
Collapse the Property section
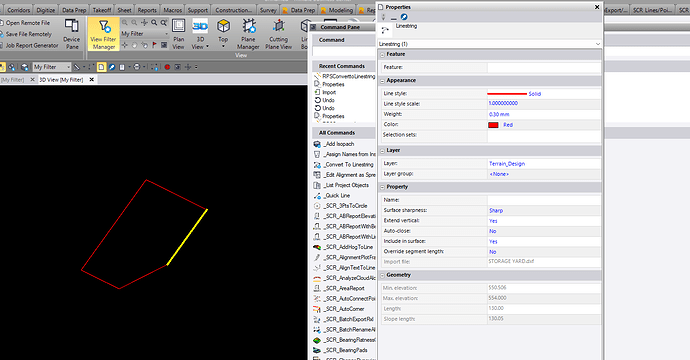(x=382, y=187)
